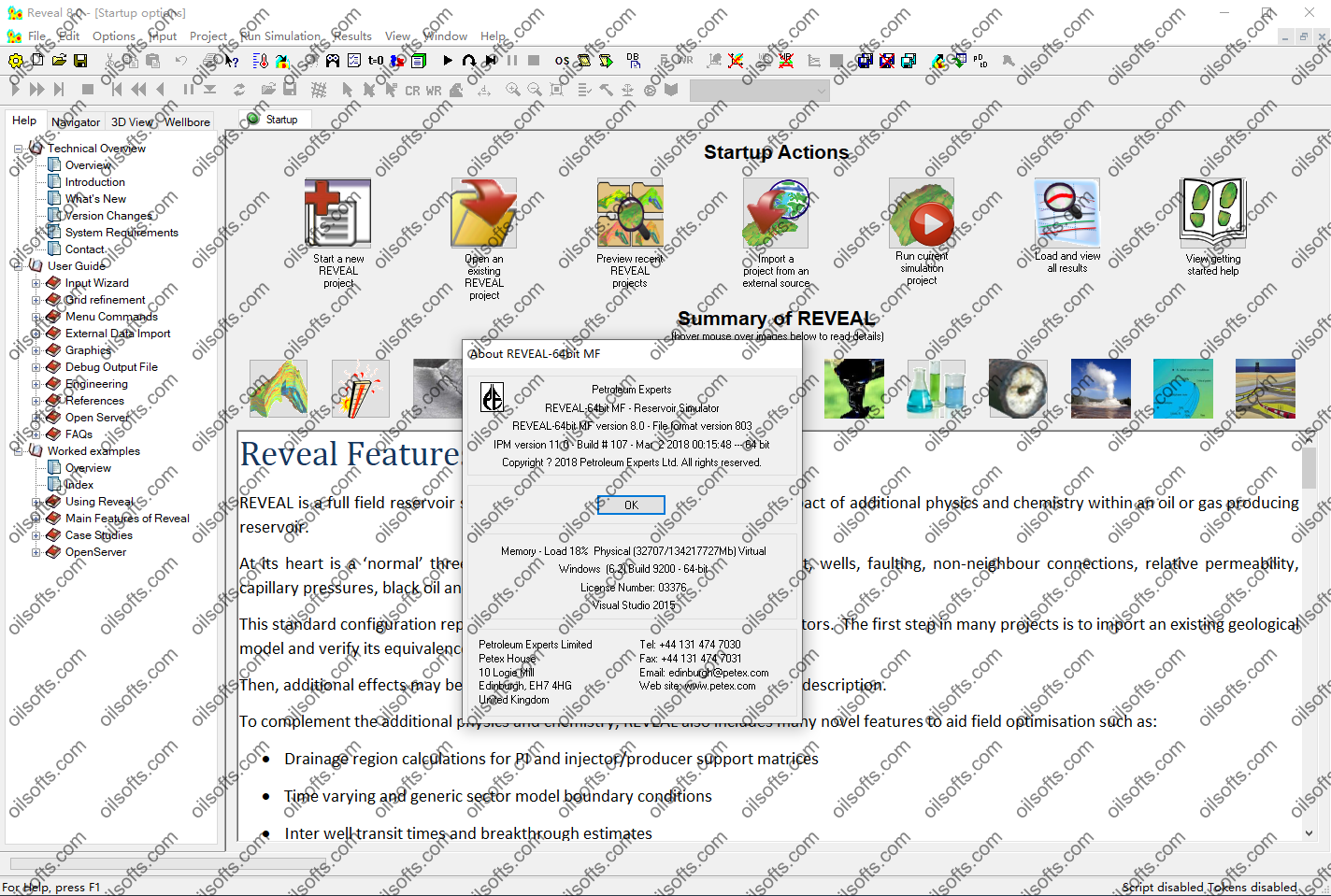Click the WR icon crossed out in red
Image resolution: width=1331 pixels, height=896 pixels.
(786, 61)
